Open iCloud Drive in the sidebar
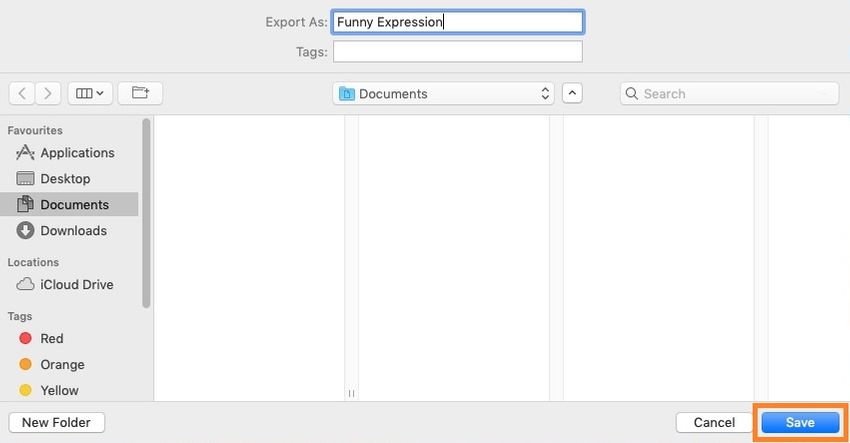 [x=69, y=285]
